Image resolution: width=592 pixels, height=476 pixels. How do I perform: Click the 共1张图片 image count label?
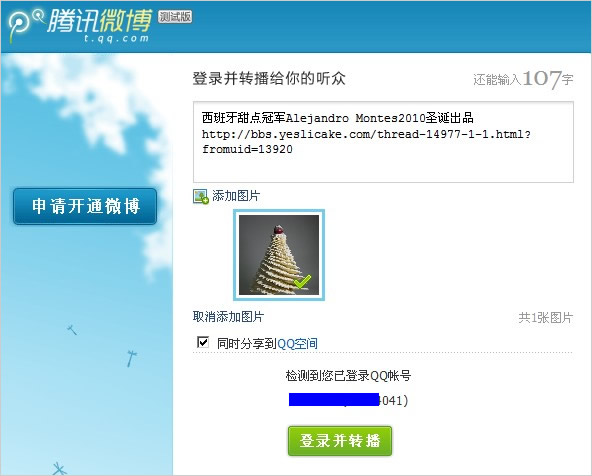546,318
